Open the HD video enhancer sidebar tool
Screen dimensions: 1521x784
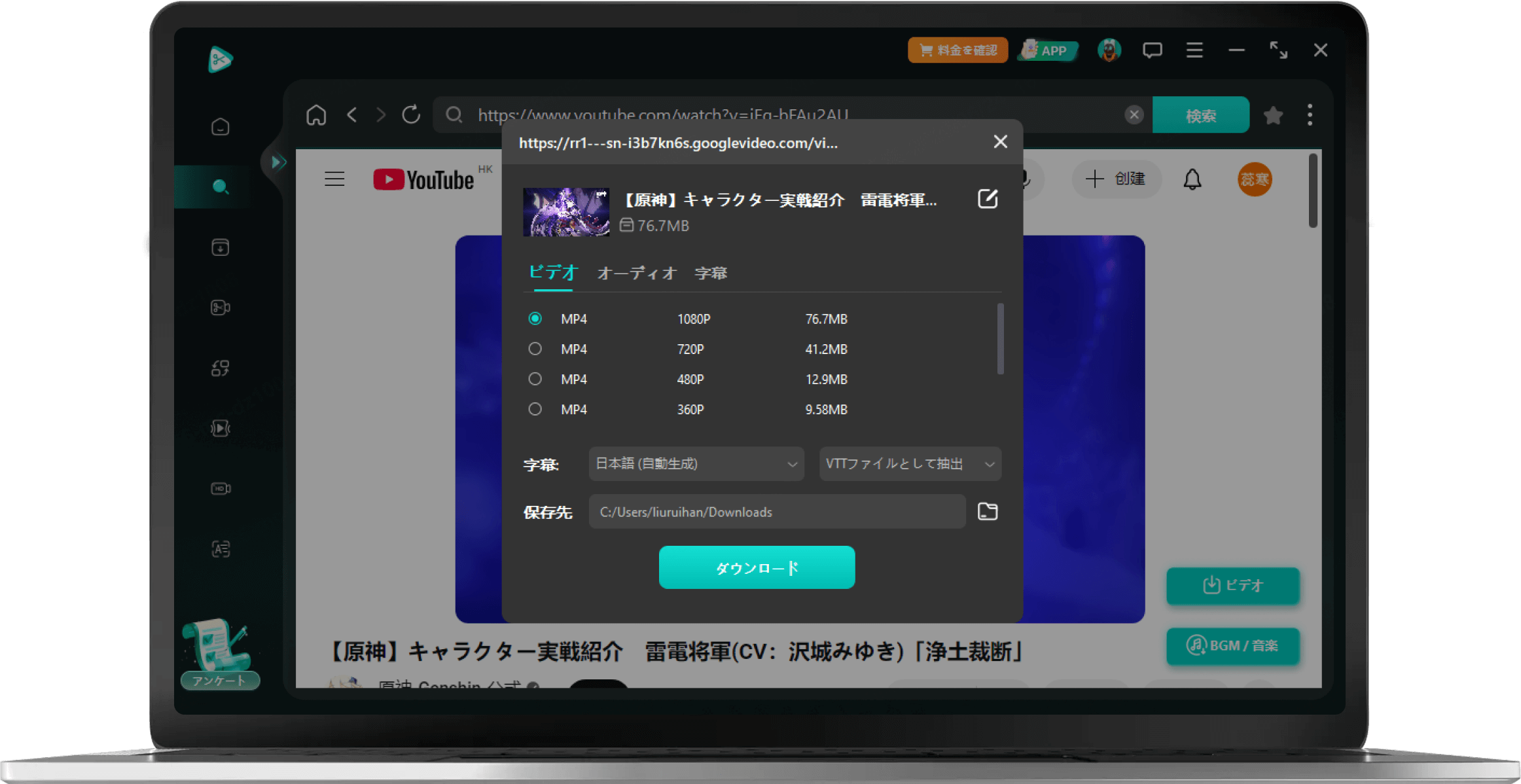coord(221,488)
